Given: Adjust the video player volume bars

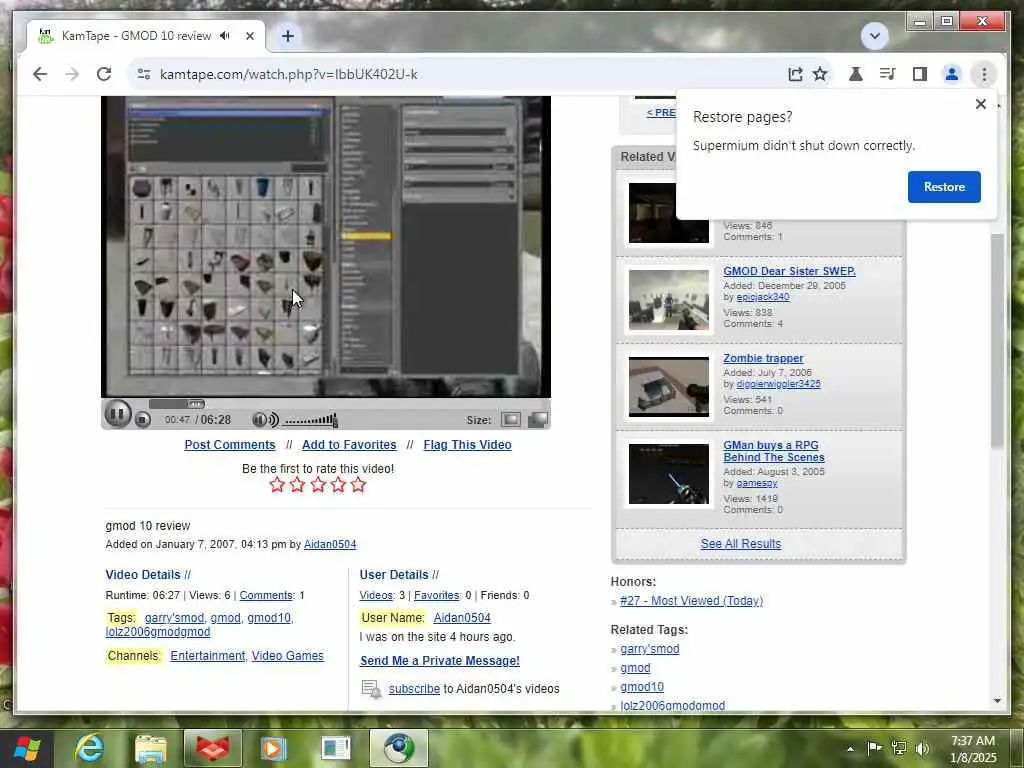Looking at the screenshot, I should [311, 420].
